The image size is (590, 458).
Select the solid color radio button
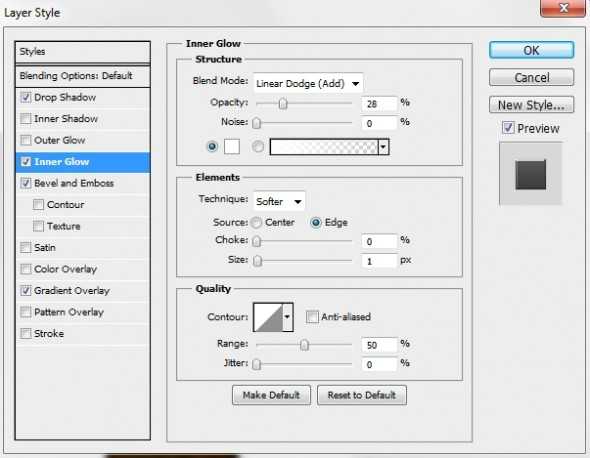coord(212,146)
